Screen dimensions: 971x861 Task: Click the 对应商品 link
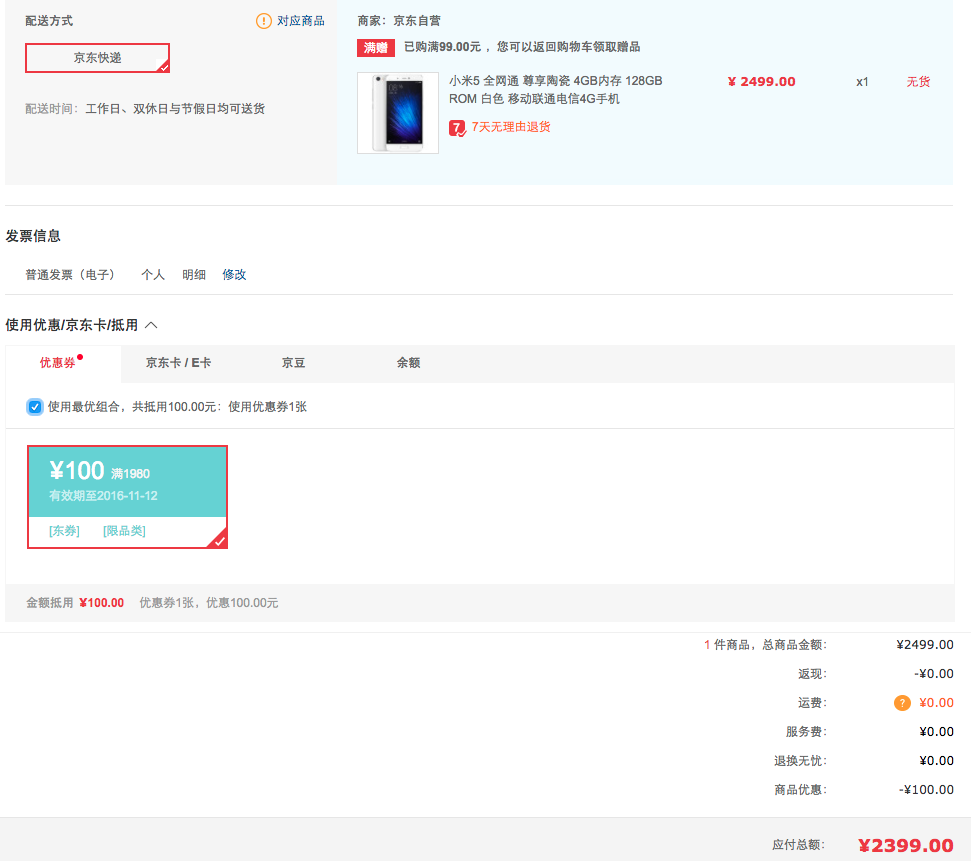pos(300,21)
